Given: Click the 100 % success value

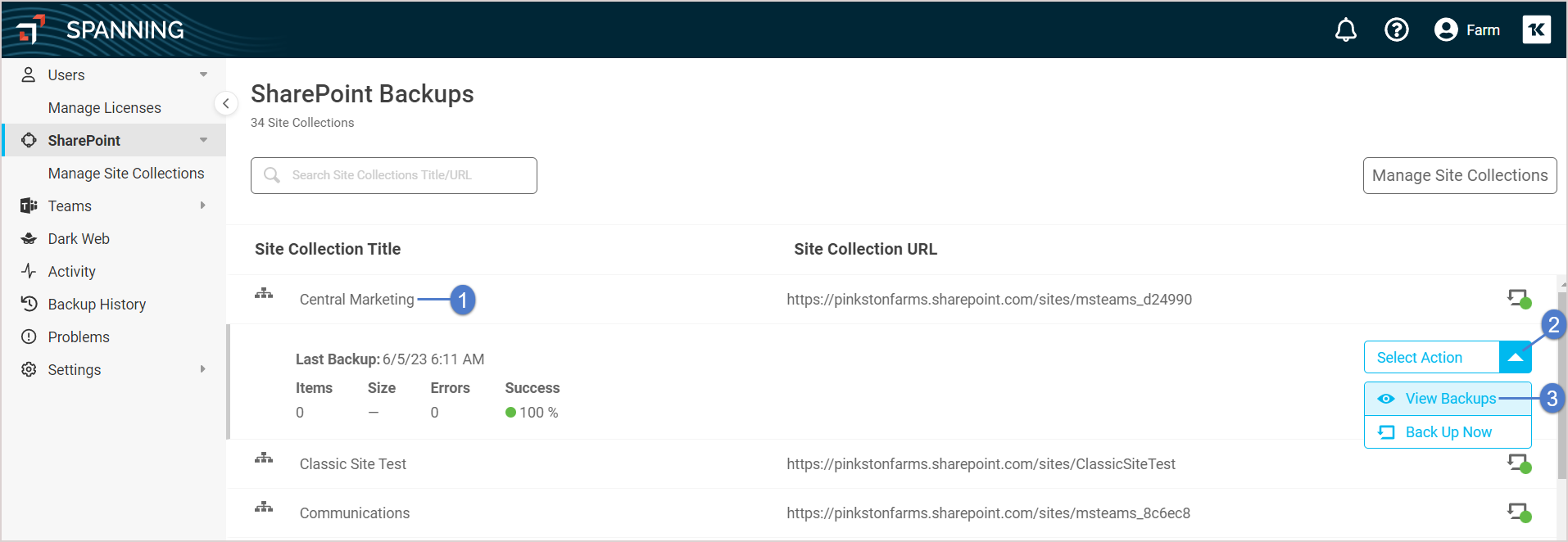Looking at the screenshot, I should click(x=538, y=413).
